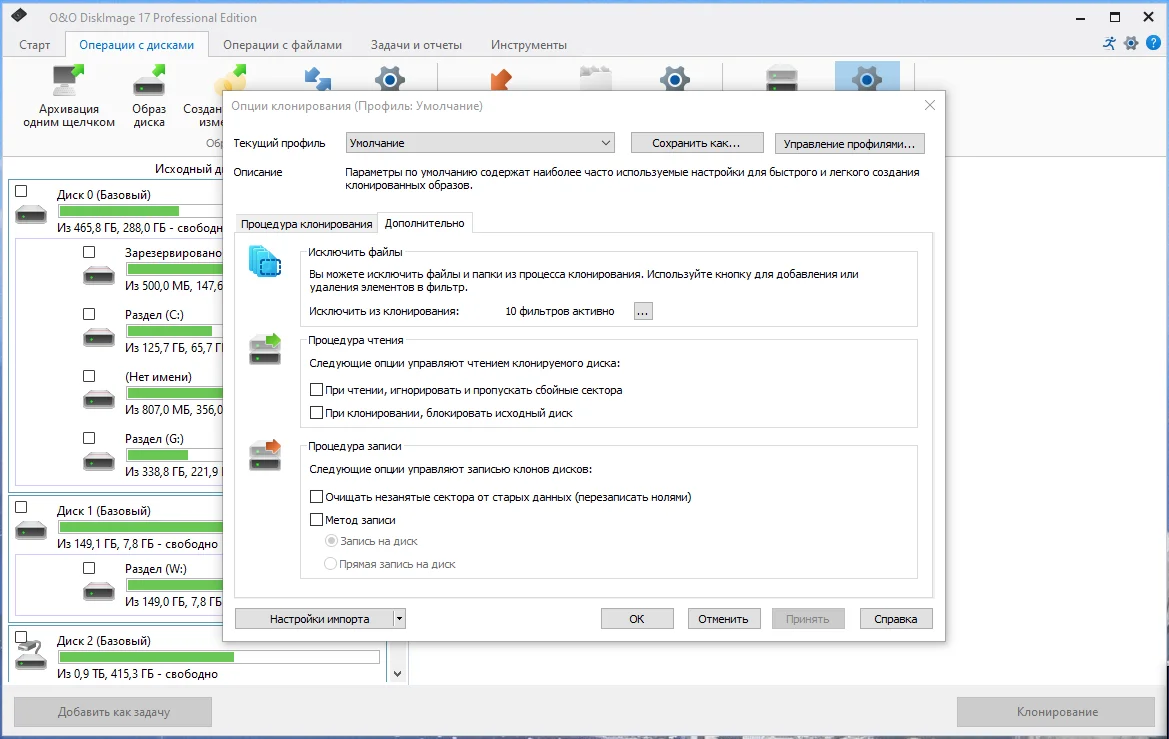Viewport: 1169px width, 739px height.
Task: Tick the Диск 0 (Базовый) checkbox
Action: 22,191
